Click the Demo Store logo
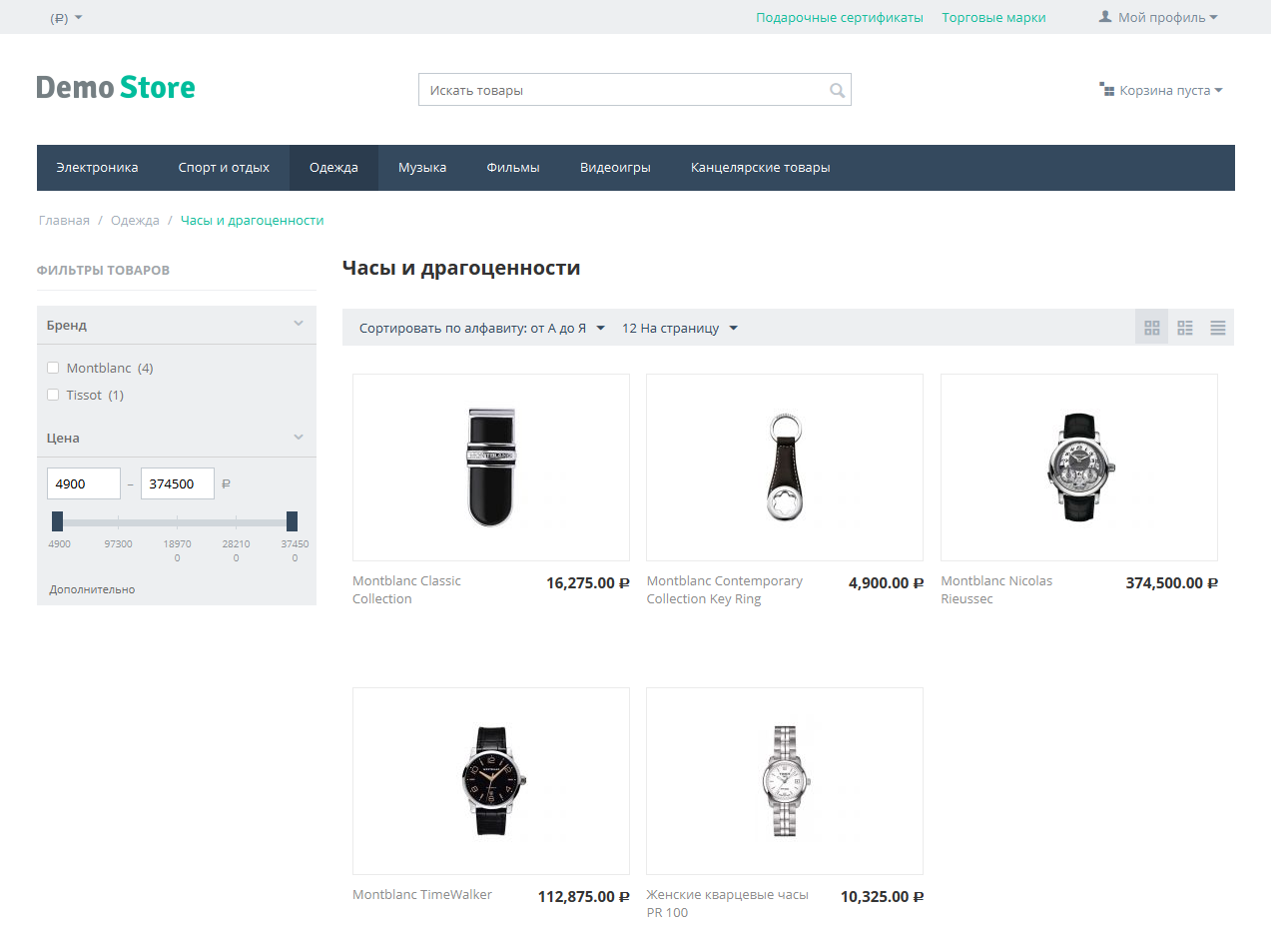Viewport: 1288px width, 934px height. pos(116,88)
